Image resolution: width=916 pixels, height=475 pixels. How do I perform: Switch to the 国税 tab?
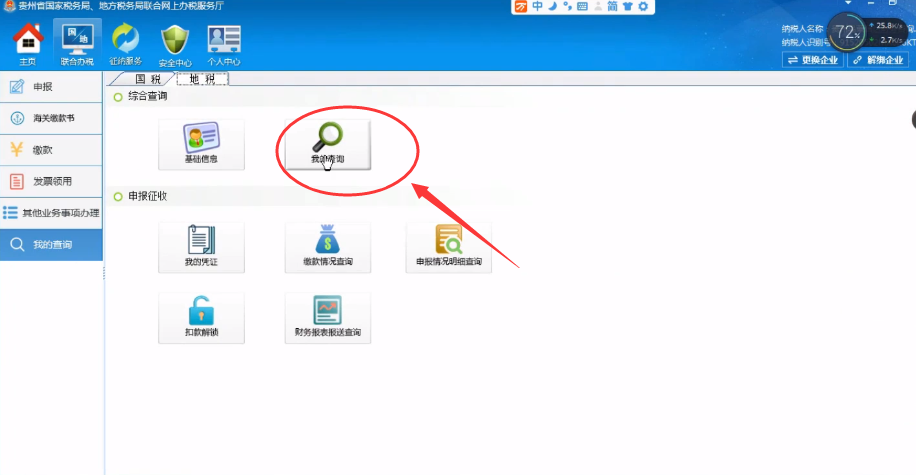(x=147, y=79)
